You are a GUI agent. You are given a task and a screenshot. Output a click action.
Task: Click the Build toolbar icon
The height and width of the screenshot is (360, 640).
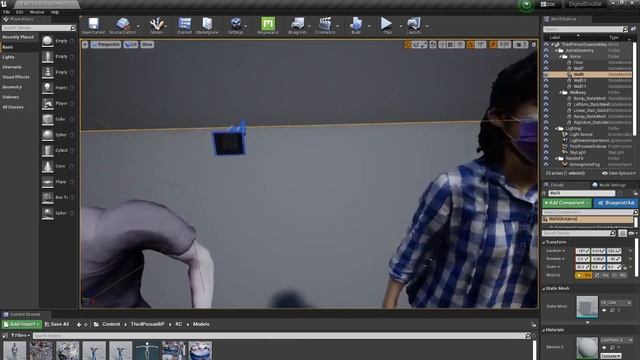click(x=356, y=24)
